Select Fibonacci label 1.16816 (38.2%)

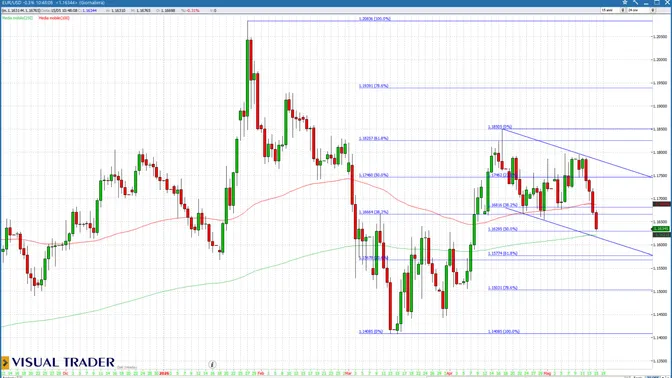(503, 205)
